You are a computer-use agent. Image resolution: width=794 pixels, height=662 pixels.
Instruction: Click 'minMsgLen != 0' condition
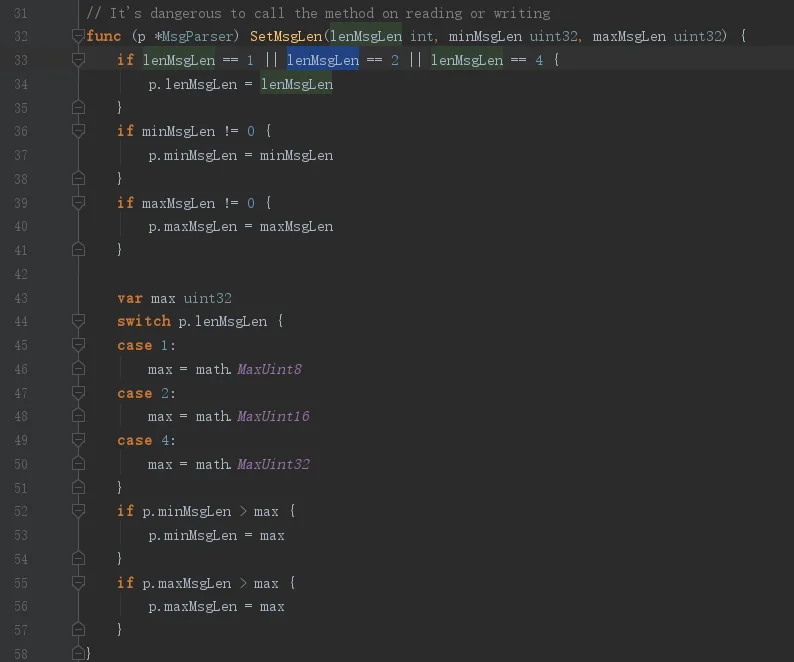pyautogui.click(x=198, y=131)
